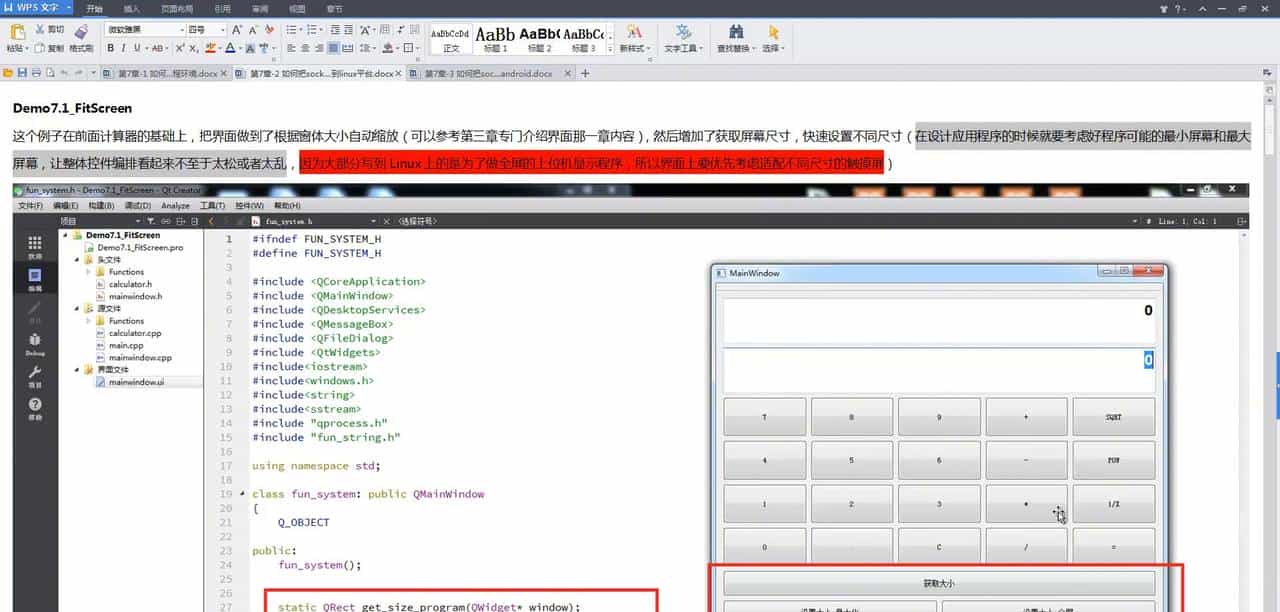Open the 四号 font size dropdown
This screenshot has height=612, width=1280.
(222, 29)
